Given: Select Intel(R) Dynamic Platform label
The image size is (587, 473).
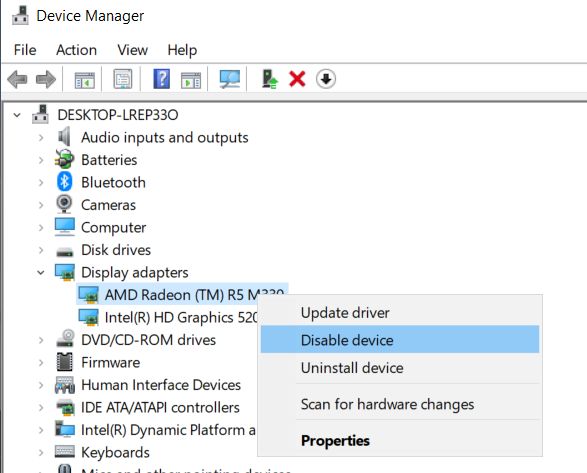Looking at the screenshot, I should coord(168,430).
